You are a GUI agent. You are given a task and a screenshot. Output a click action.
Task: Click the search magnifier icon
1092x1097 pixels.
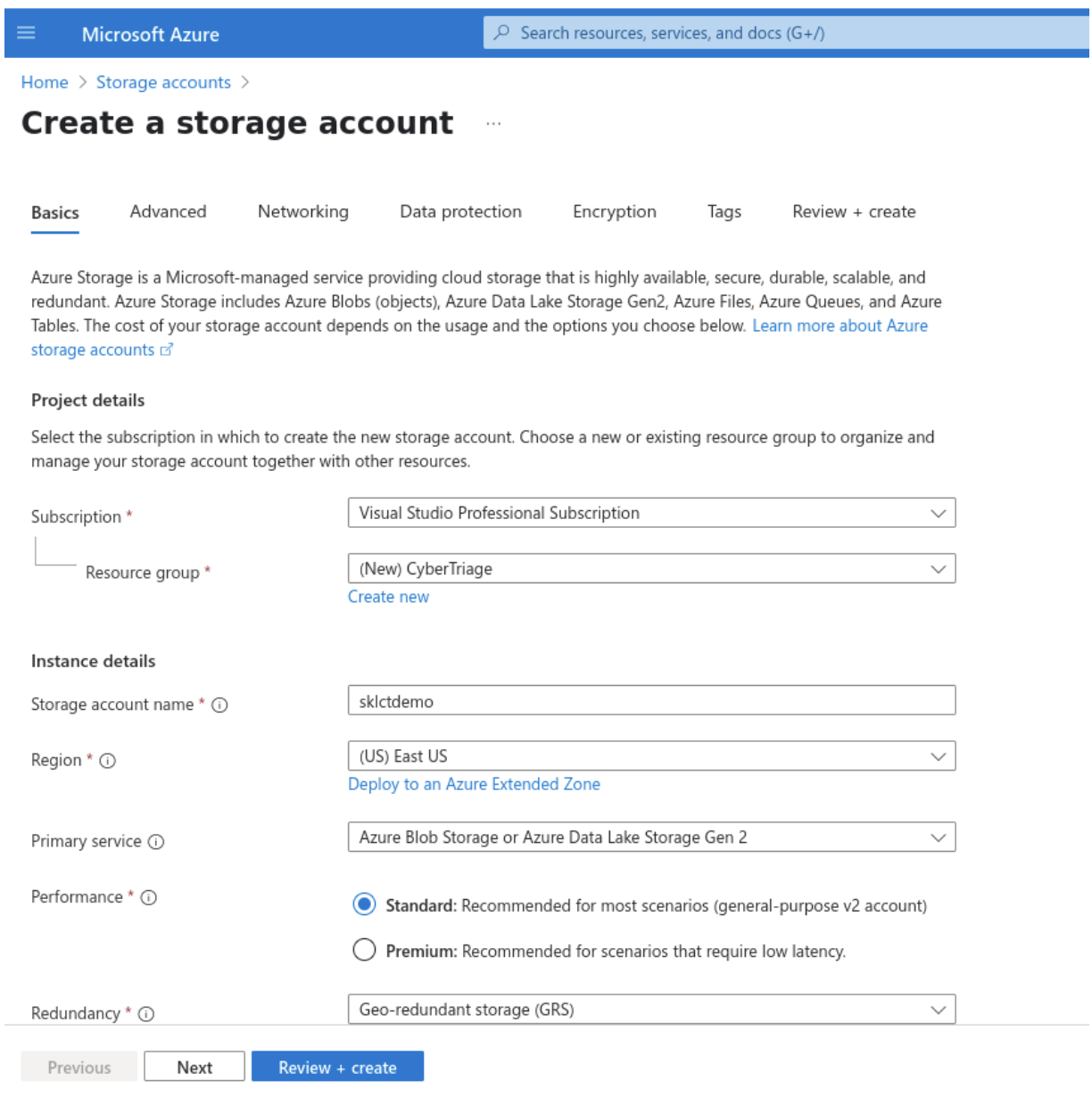tap(502, 33)
